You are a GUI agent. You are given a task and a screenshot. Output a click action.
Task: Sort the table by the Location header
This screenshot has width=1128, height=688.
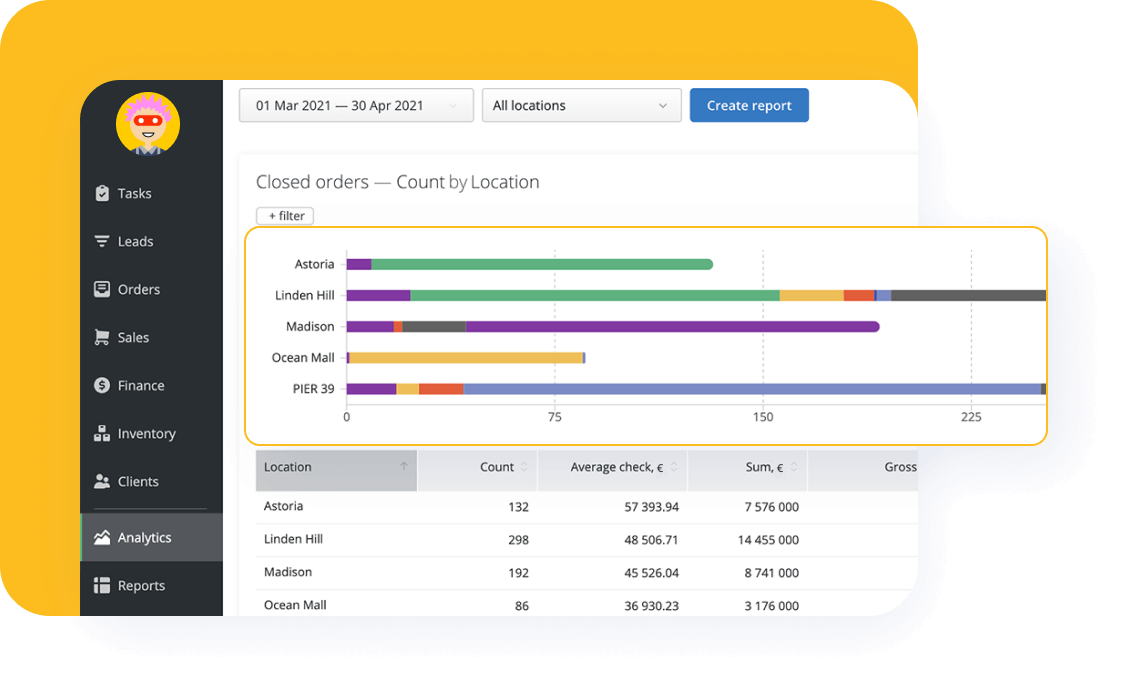coord(288,467)
